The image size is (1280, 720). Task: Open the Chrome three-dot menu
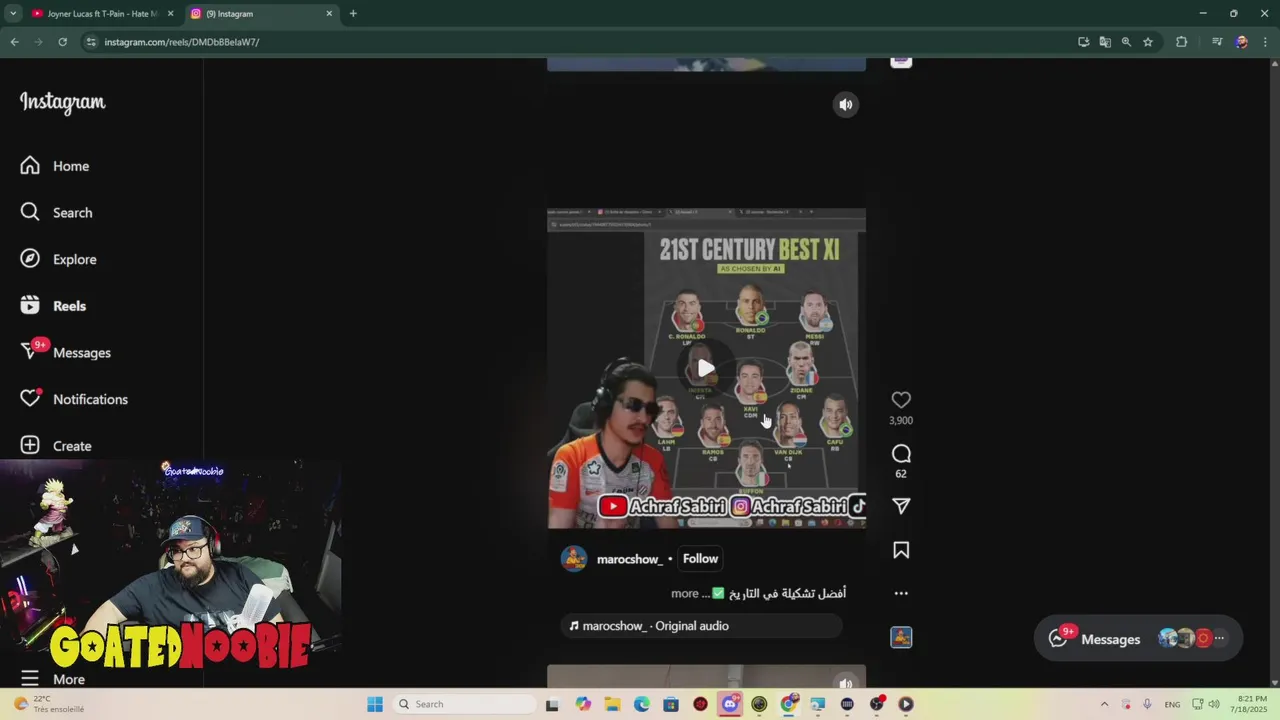click(1264, 42)
